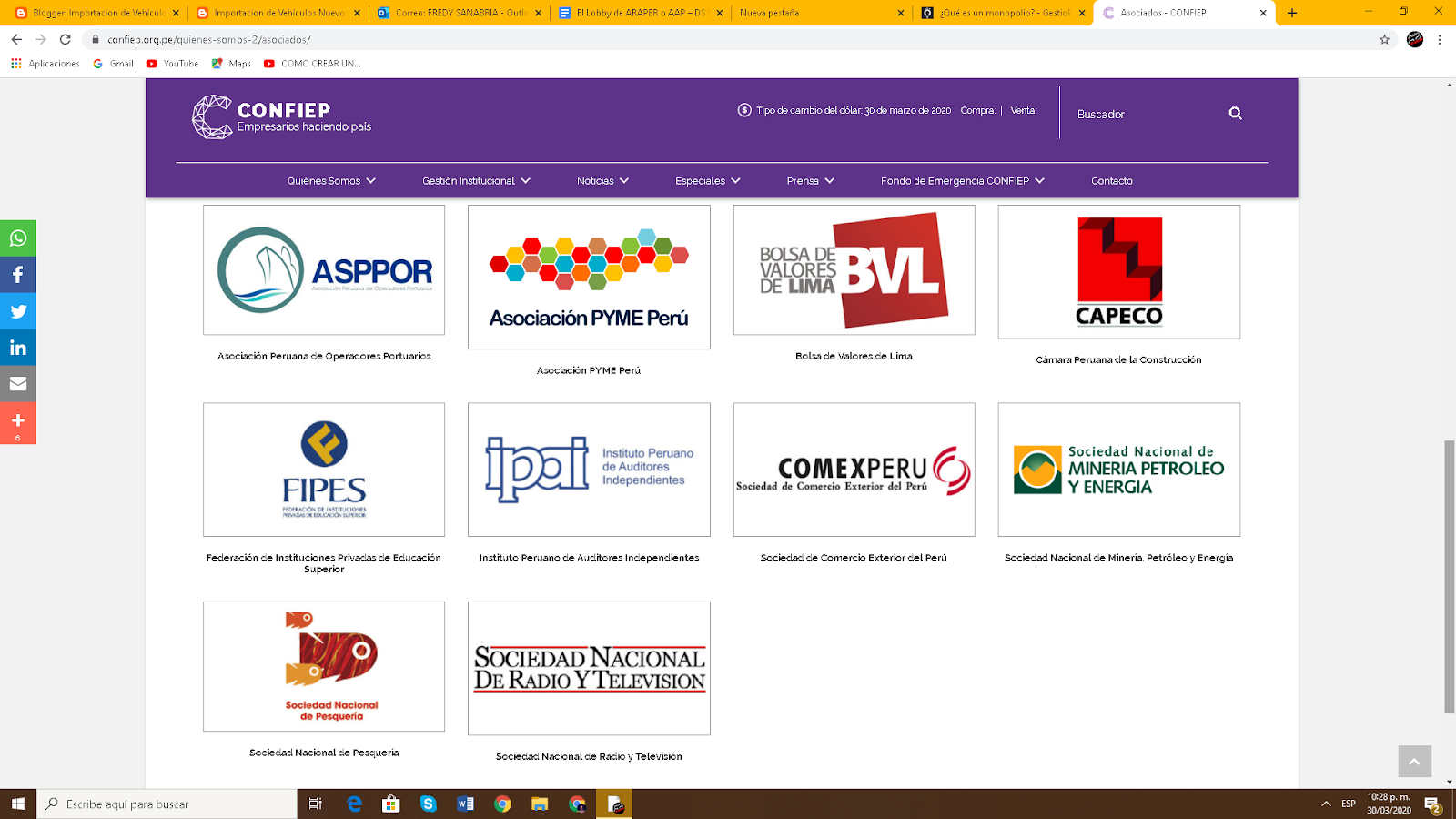Share page via WhatsApp sidebar icon
Screen dimensions: 1456x819
coord(18,238)
